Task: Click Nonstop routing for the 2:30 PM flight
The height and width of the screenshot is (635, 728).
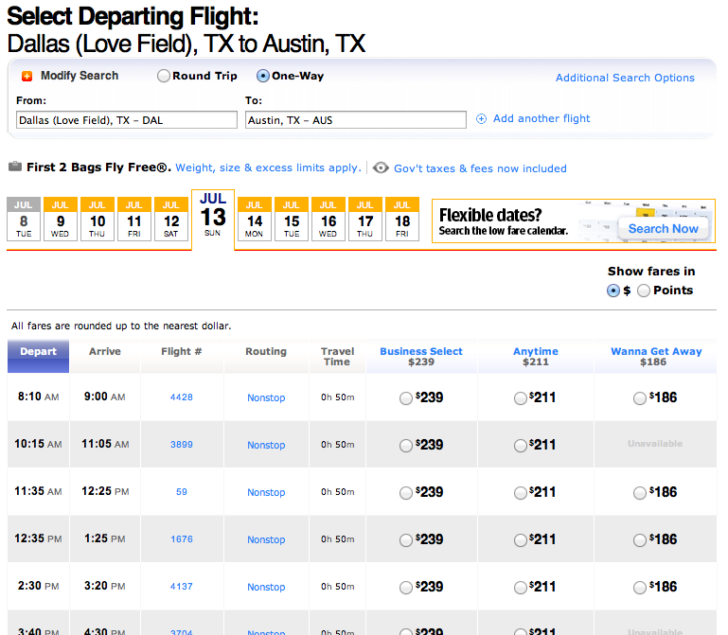Action: 266,587
